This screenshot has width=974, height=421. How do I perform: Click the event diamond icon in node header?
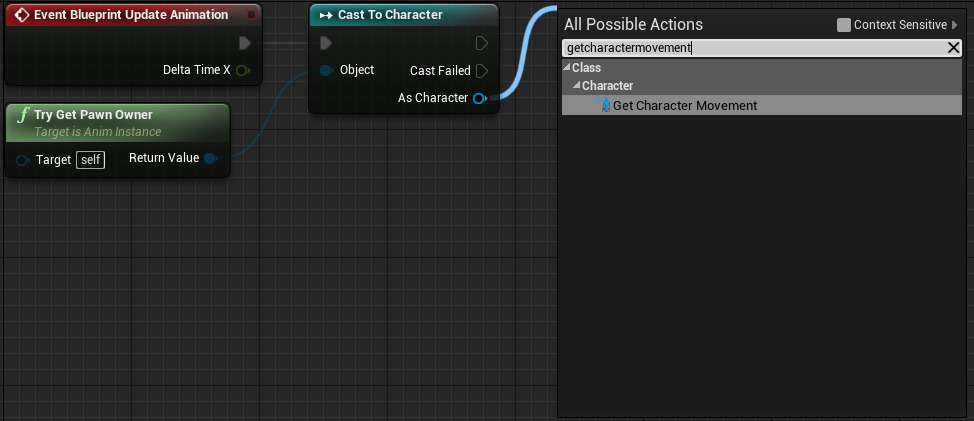point(22,14)
